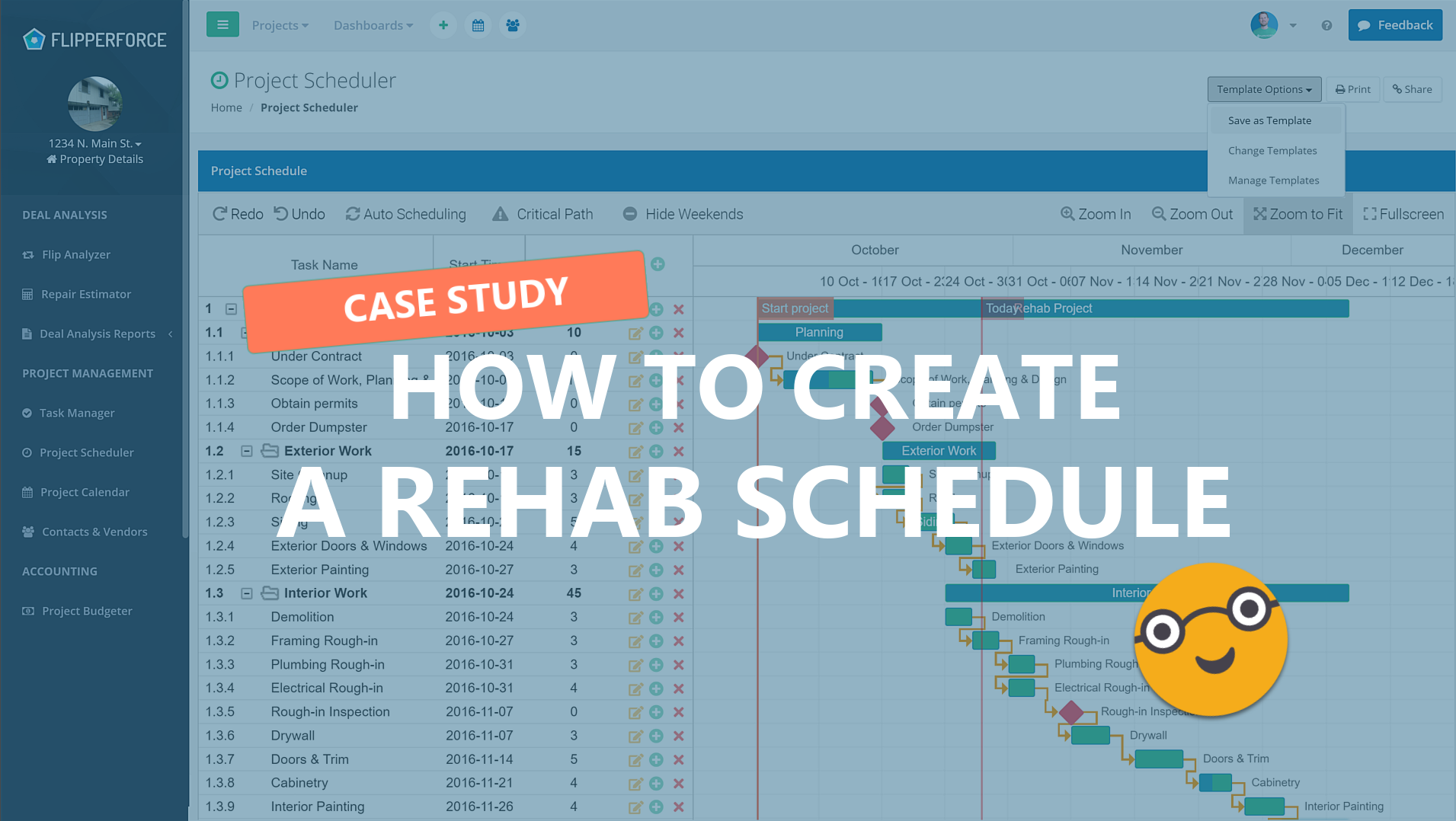Delete the Plumbing Rough-in row
The width and height of the screenshot is (1456, 821).
pos(678,665)
